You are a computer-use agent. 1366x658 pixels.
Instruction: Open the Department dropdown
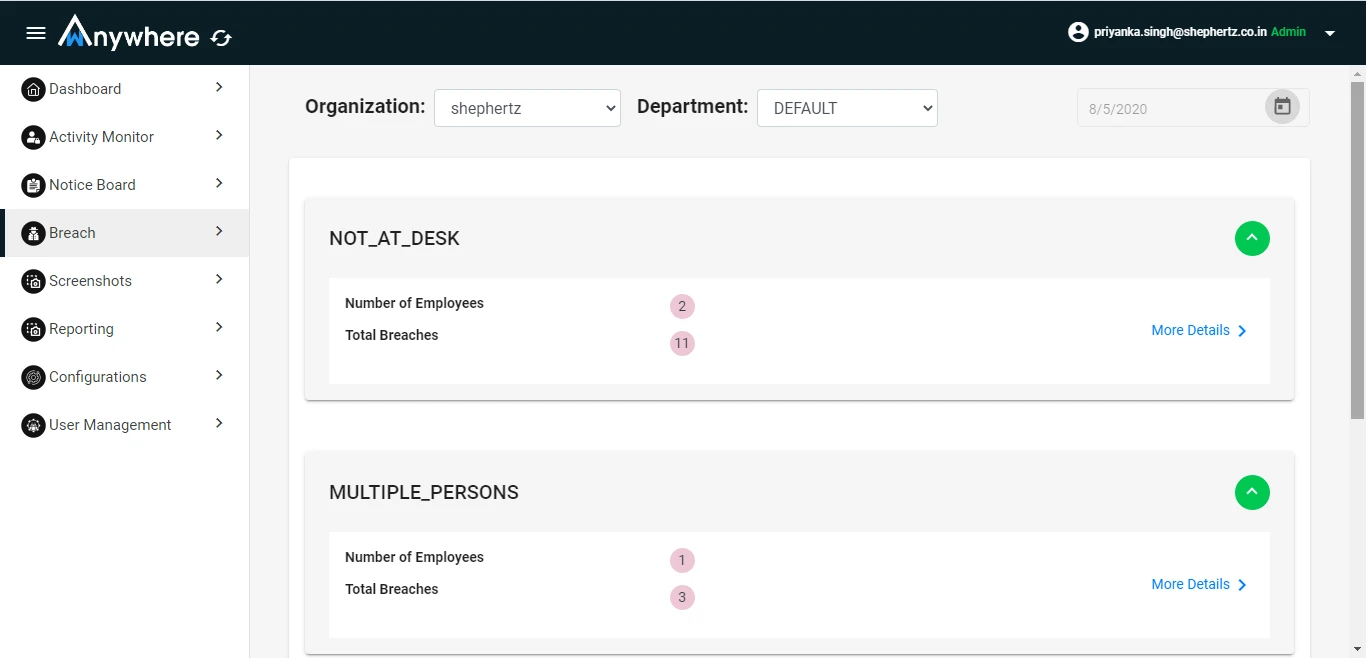[847, 108]
